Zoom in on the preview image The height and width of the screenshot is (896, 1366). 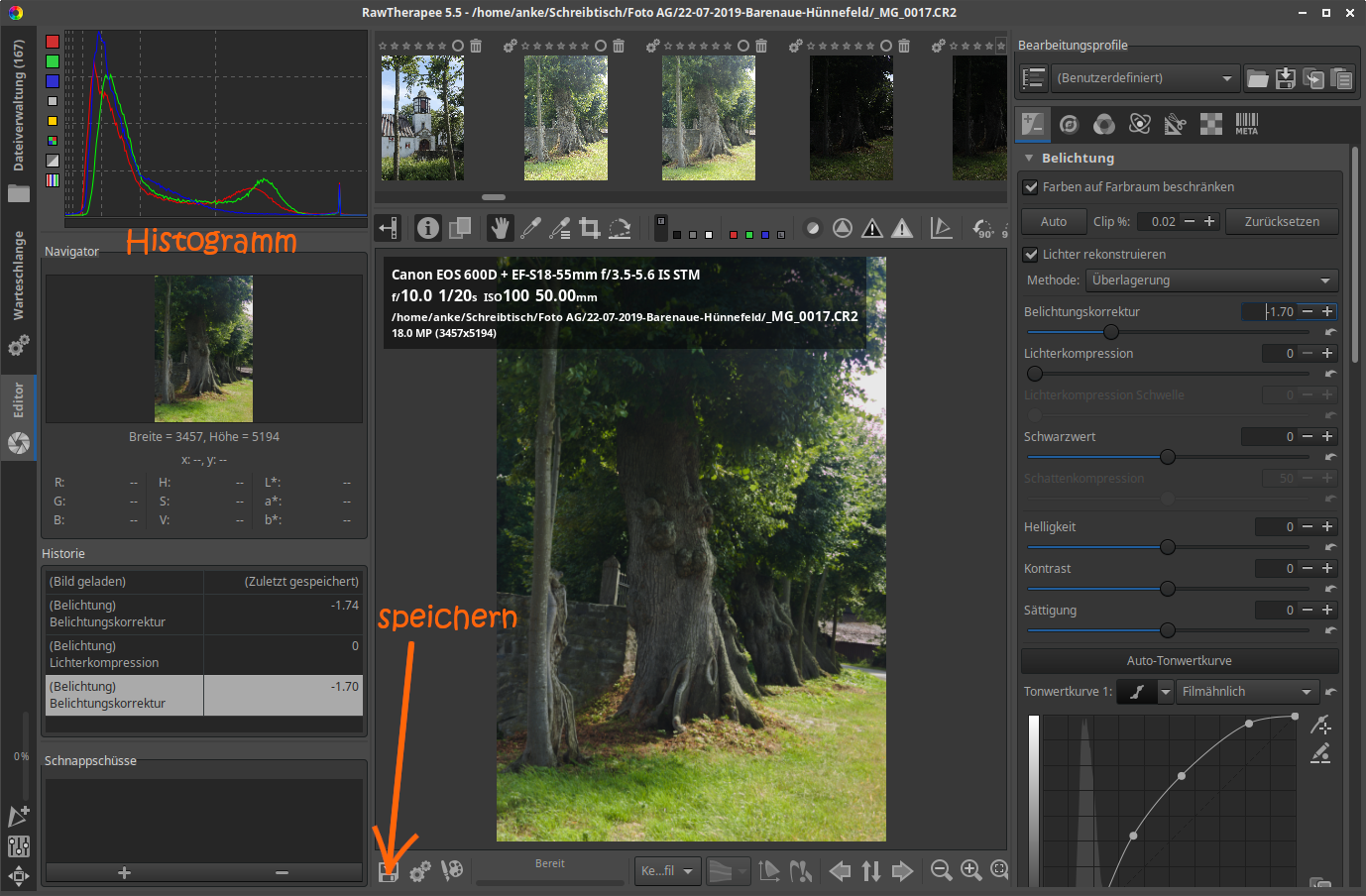tap(970, 870)
